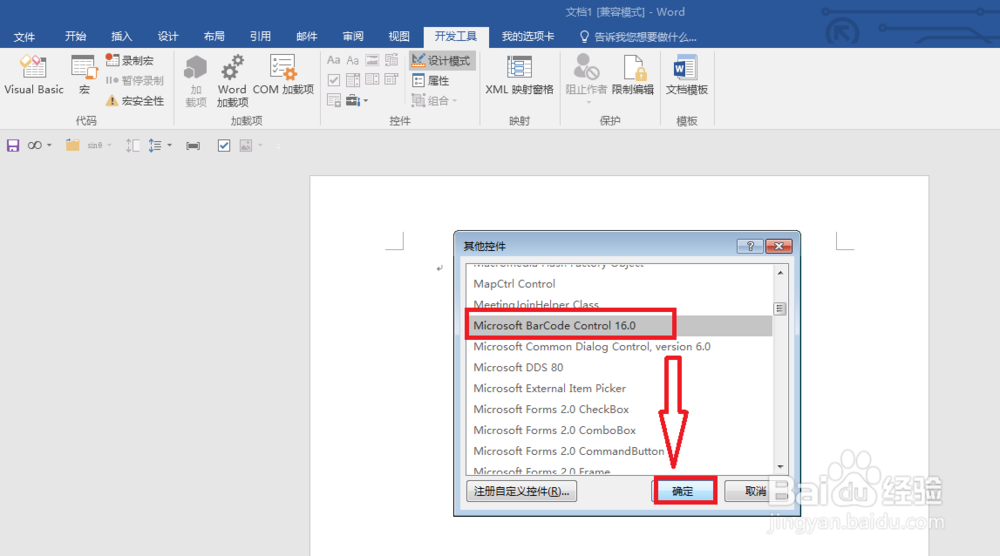Open the Visual Basic editor

click(x=34, y=75)
